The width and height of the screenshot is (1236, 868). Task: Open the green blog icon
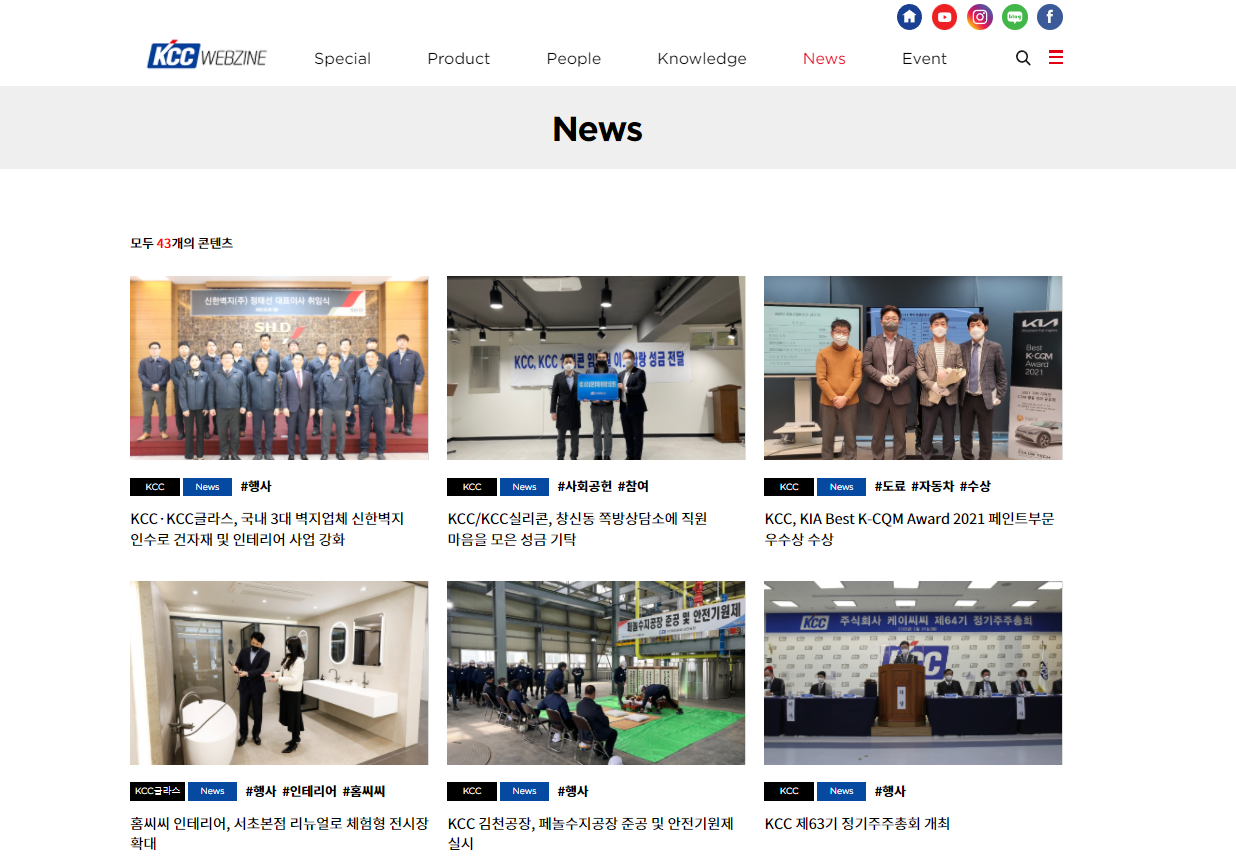tap(1015, 17)
